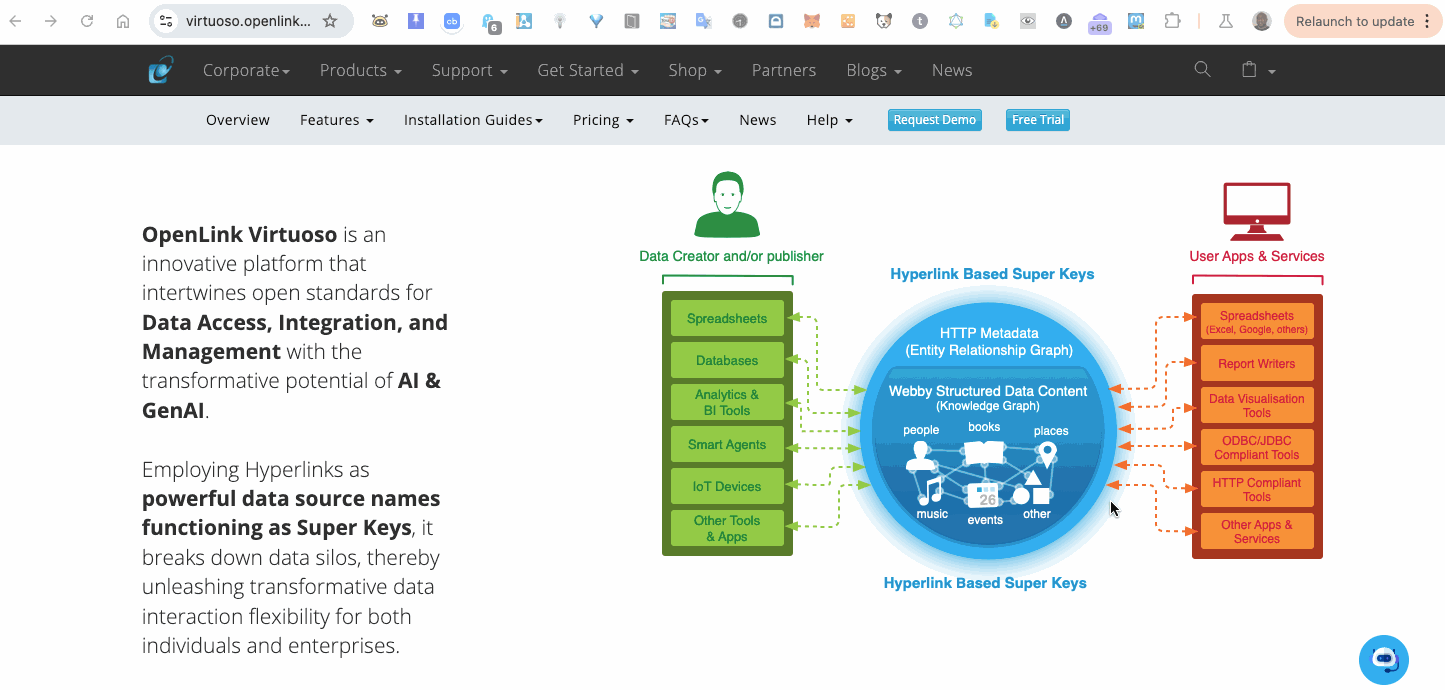Open Chrome Labs flask icon
Viewport: 1445px width, 690px height.
[x=1226, y=21]
